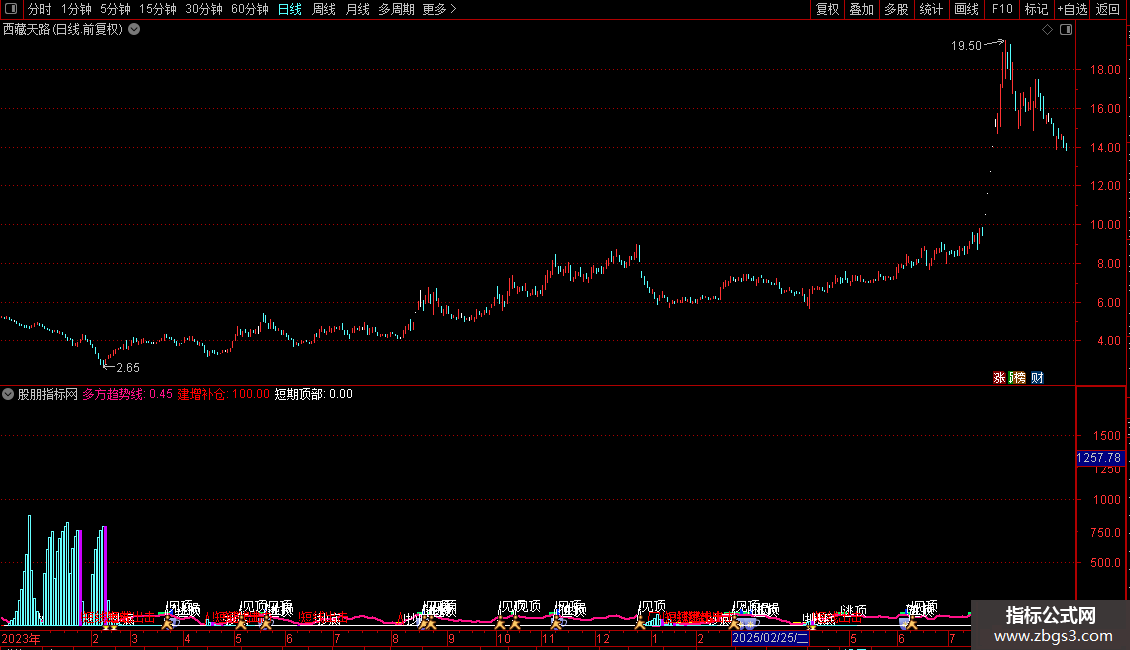Open the F10 company info
This screenshot has height=650, width=1130.
[x=1002, y=9]
